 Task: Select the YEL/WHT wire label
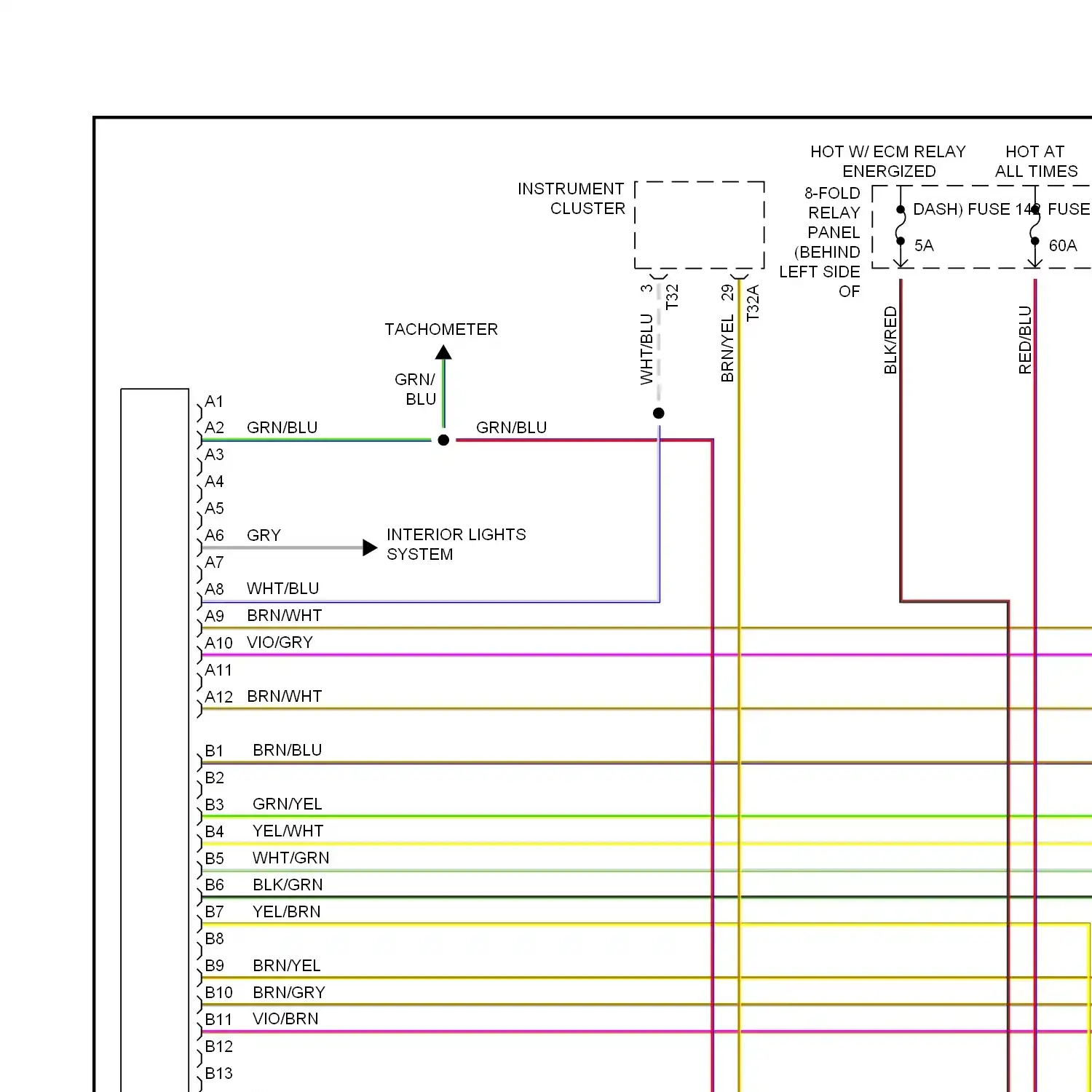288,831
